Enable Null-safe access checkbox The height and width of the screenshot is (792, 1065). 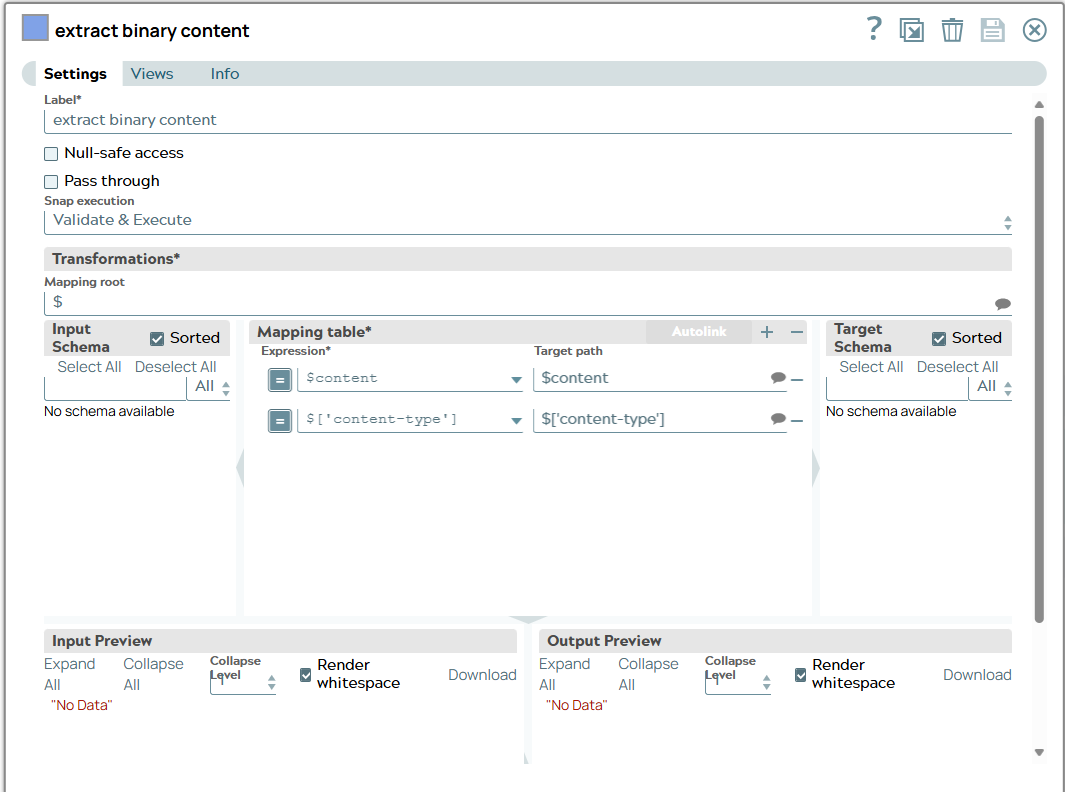pos(51,154)
